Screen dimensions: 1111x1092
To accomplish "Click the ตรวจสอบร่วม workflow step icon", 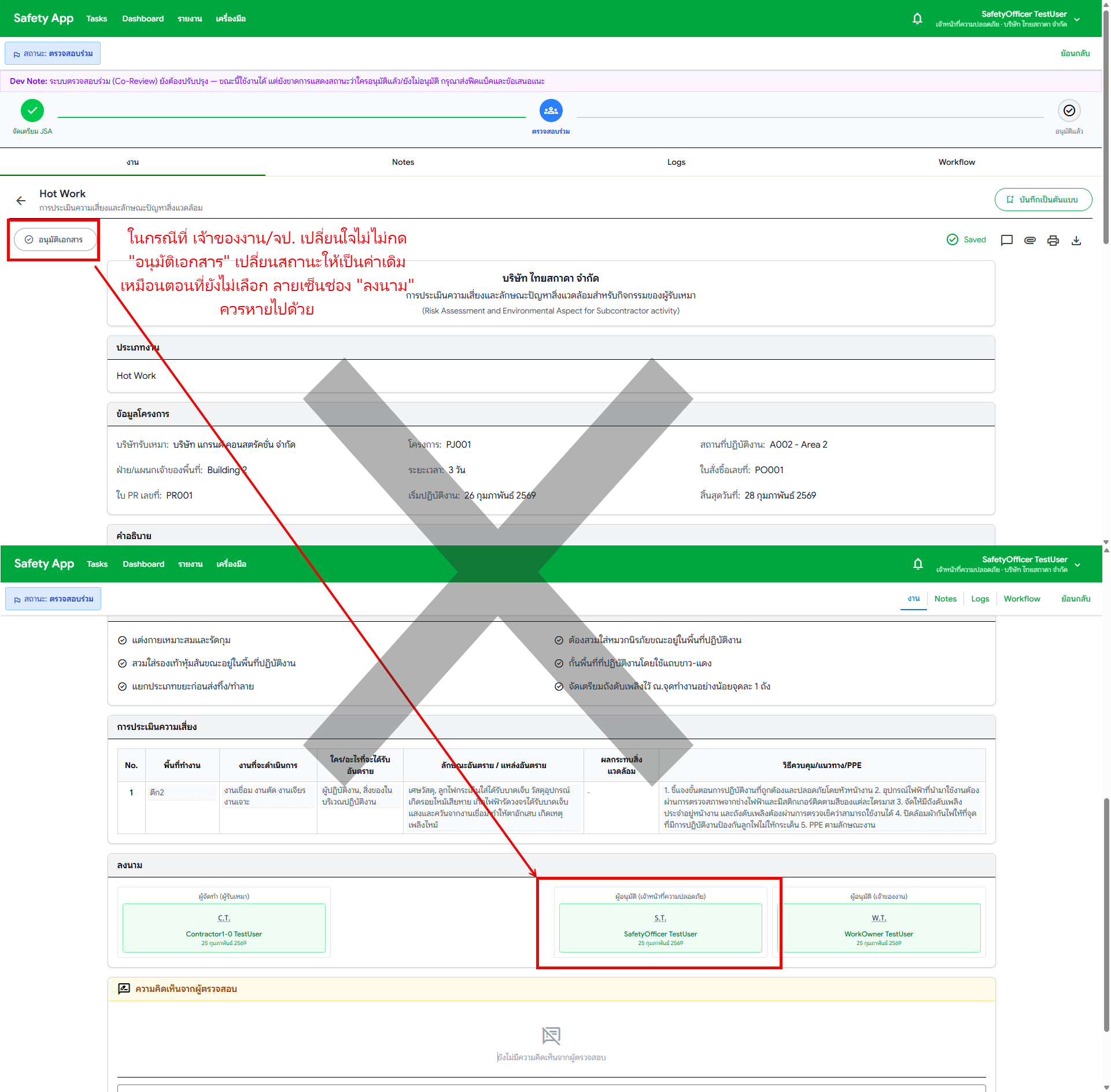I will pyautogui.click(x=551, y=110).
